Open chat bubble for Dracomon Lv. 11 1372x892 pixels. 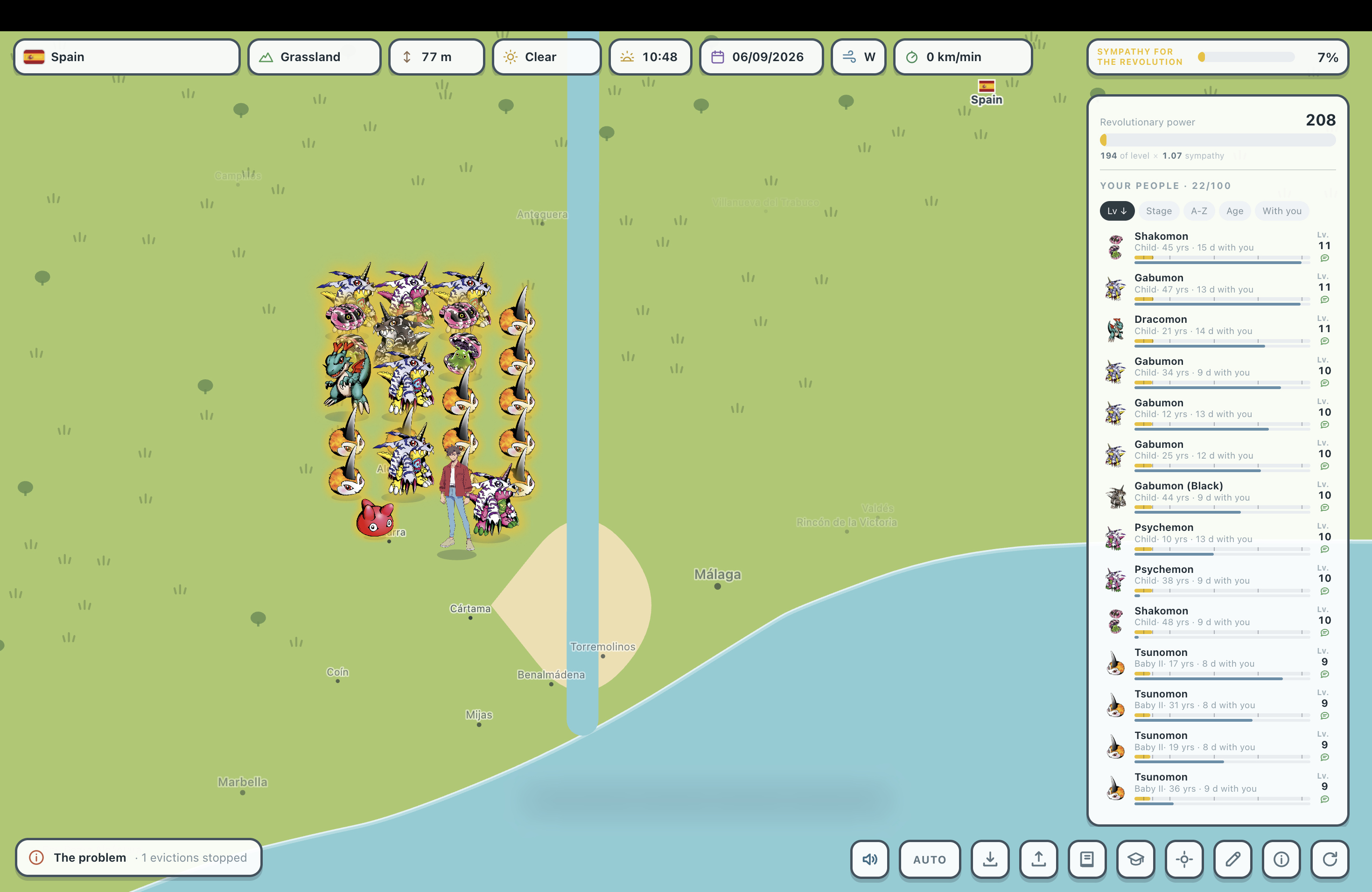coord(1325,341)
